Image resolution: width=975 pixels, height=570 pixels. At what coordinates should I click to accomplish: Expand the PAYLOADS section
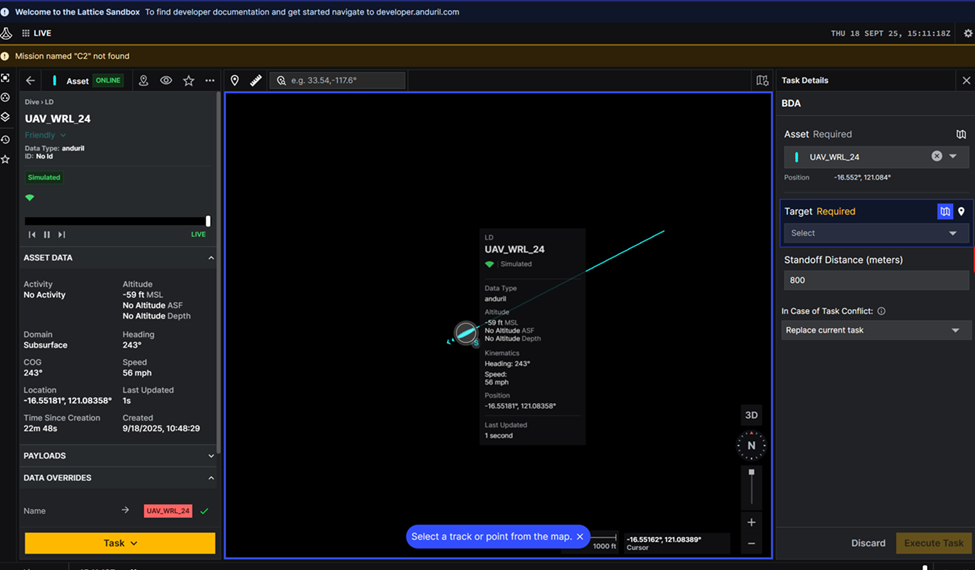[118, 455]
